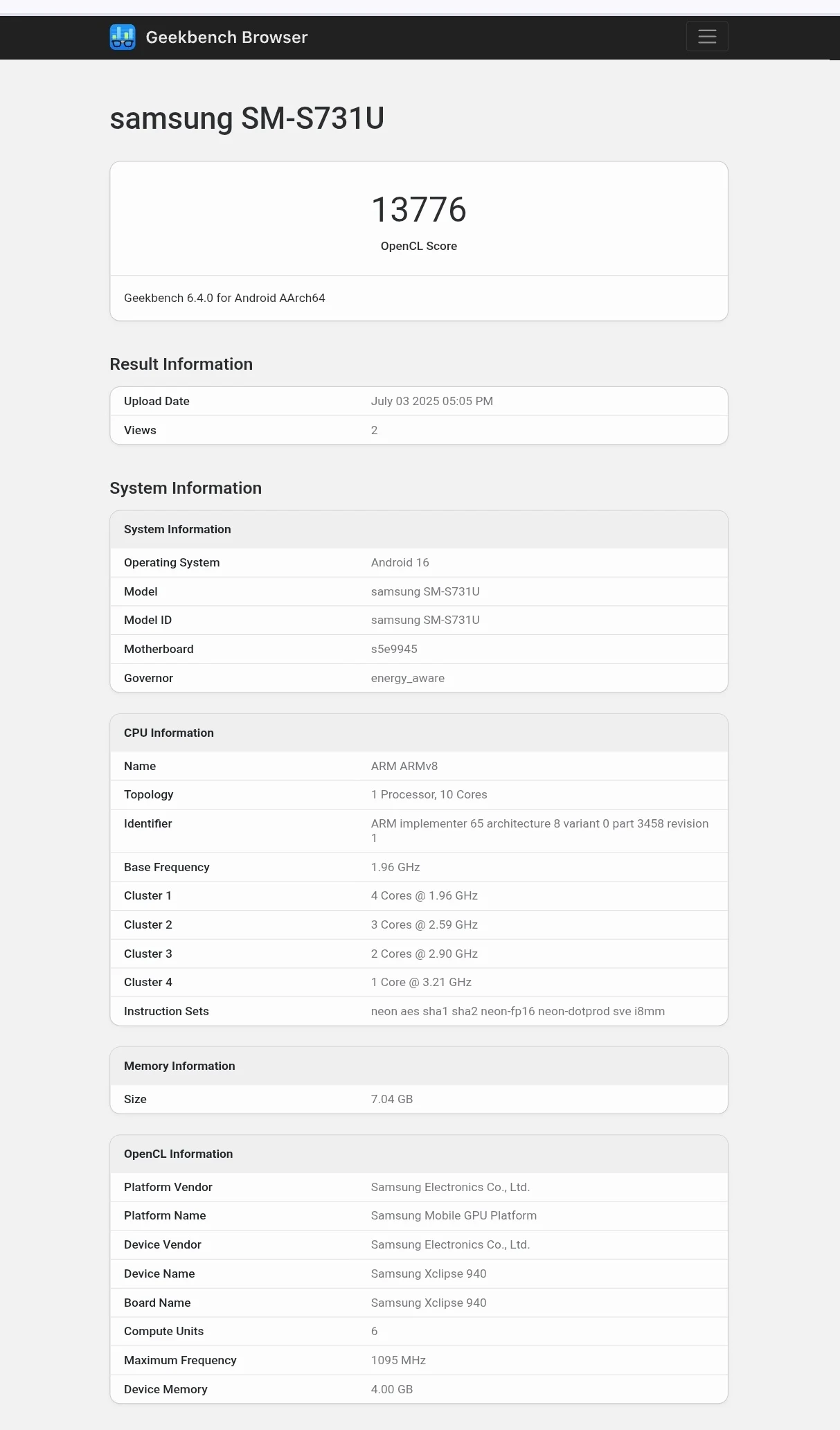Go to Geekbench Browser home link
Image resolution: width=840 pixels, height=1430 pixels.
point(226,37)
